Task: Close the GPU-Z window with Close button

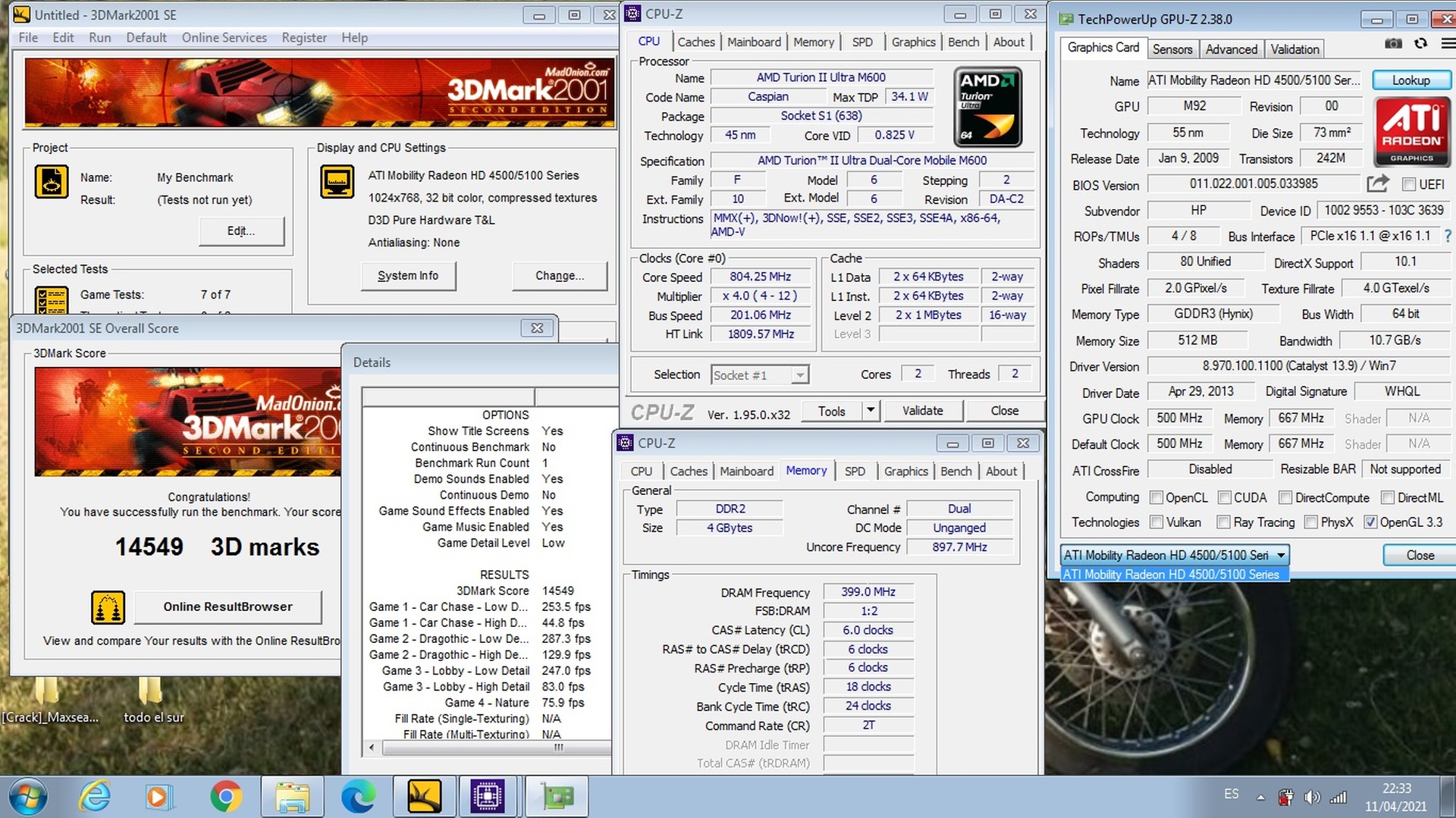Action: click(x=1419, y=555)
